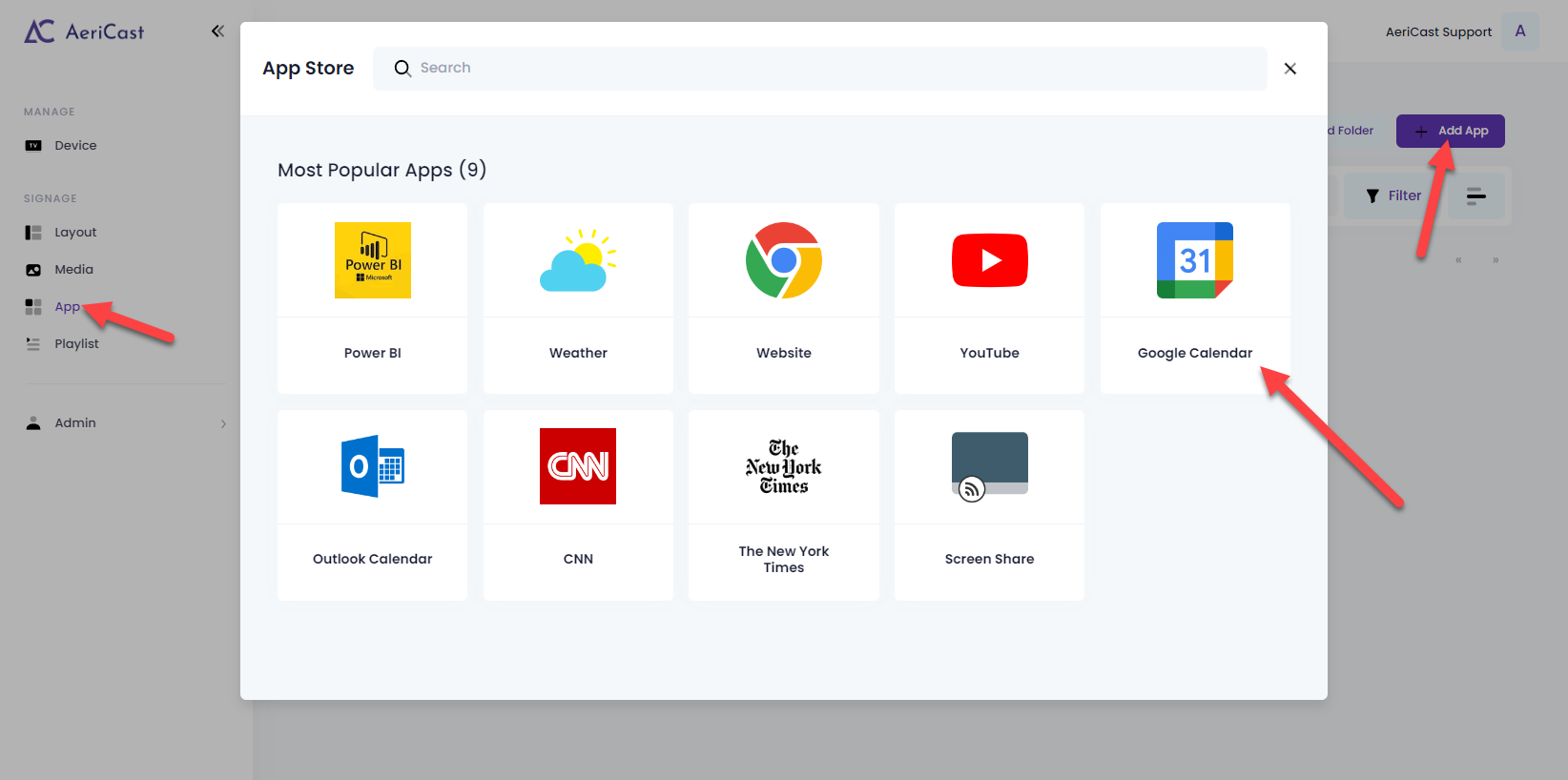Viewport: 1568px width, 780px height.
Task: Click the Layout sidebar icon
Action: [x=33, y=233]
